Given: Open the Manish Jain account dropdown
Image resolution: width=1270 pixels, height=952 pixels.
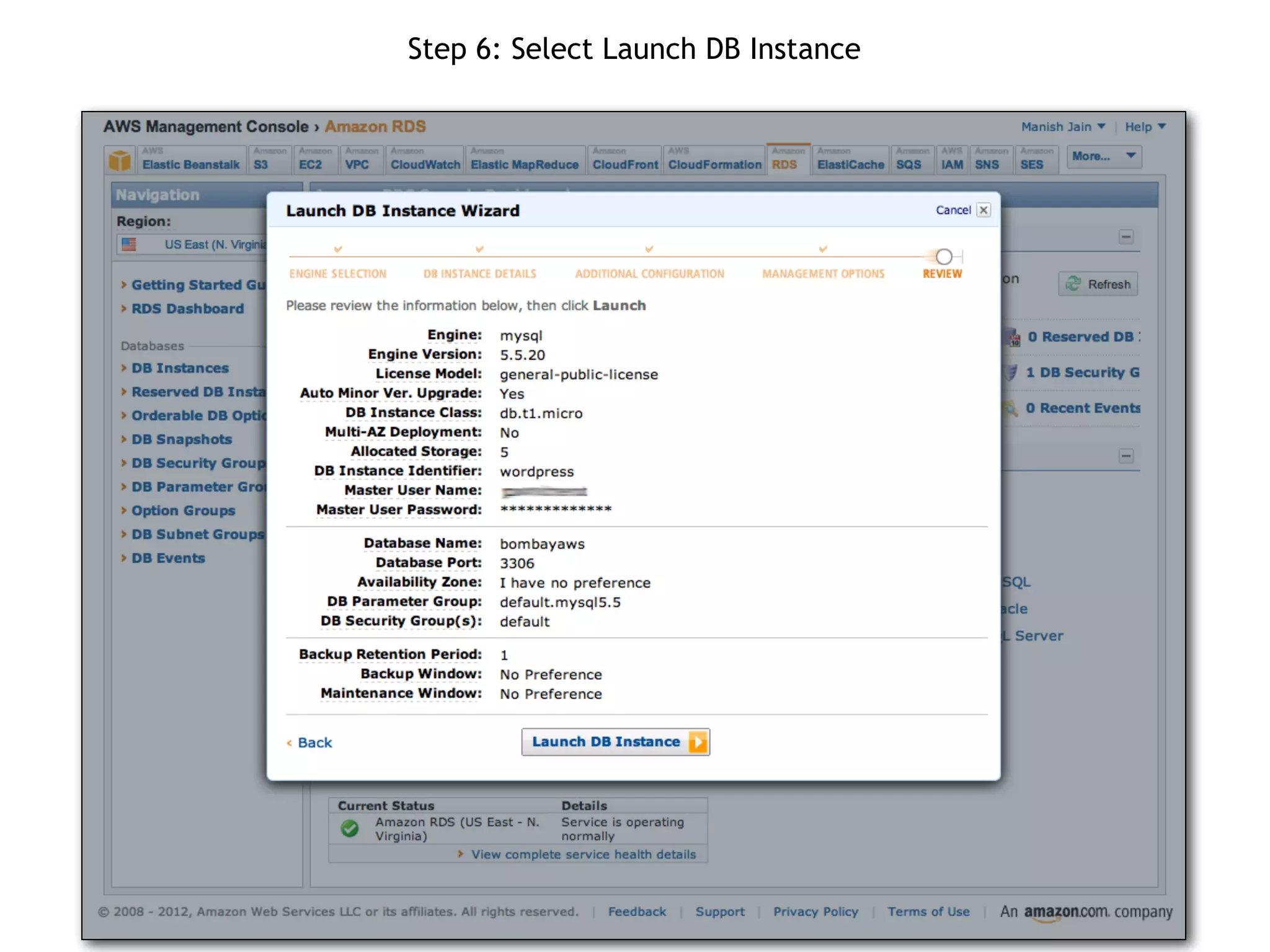Looking at the screenshot, I should coord(1063,127).
